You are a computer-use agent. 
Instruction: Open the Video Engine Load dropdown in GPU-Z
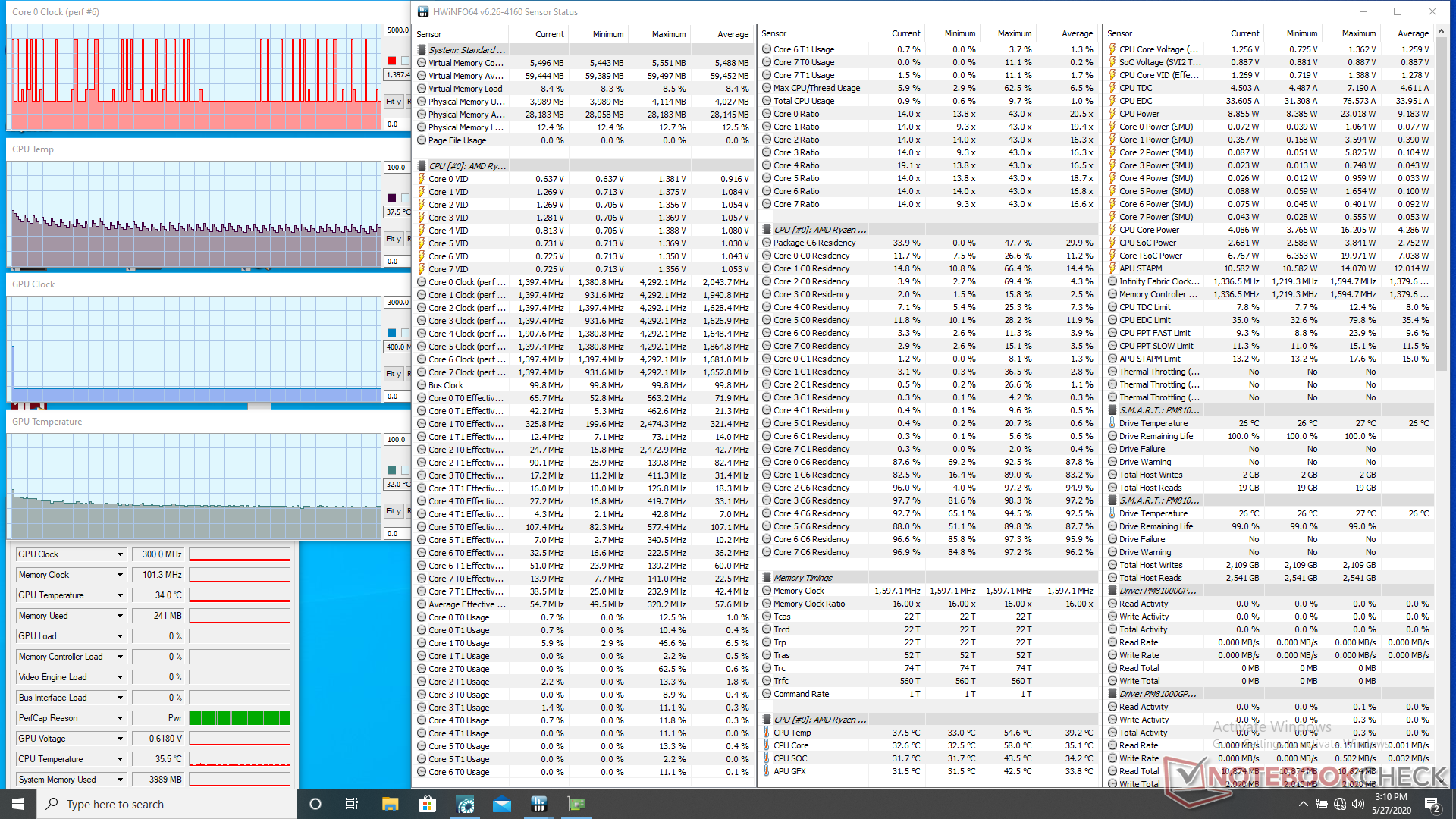point(120,677)
